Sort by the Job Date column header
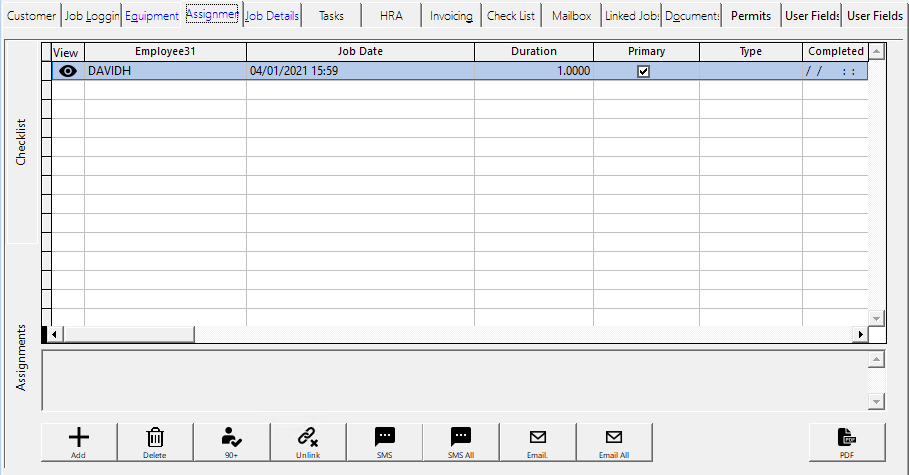909x475 pixels. tap(360, 51)
